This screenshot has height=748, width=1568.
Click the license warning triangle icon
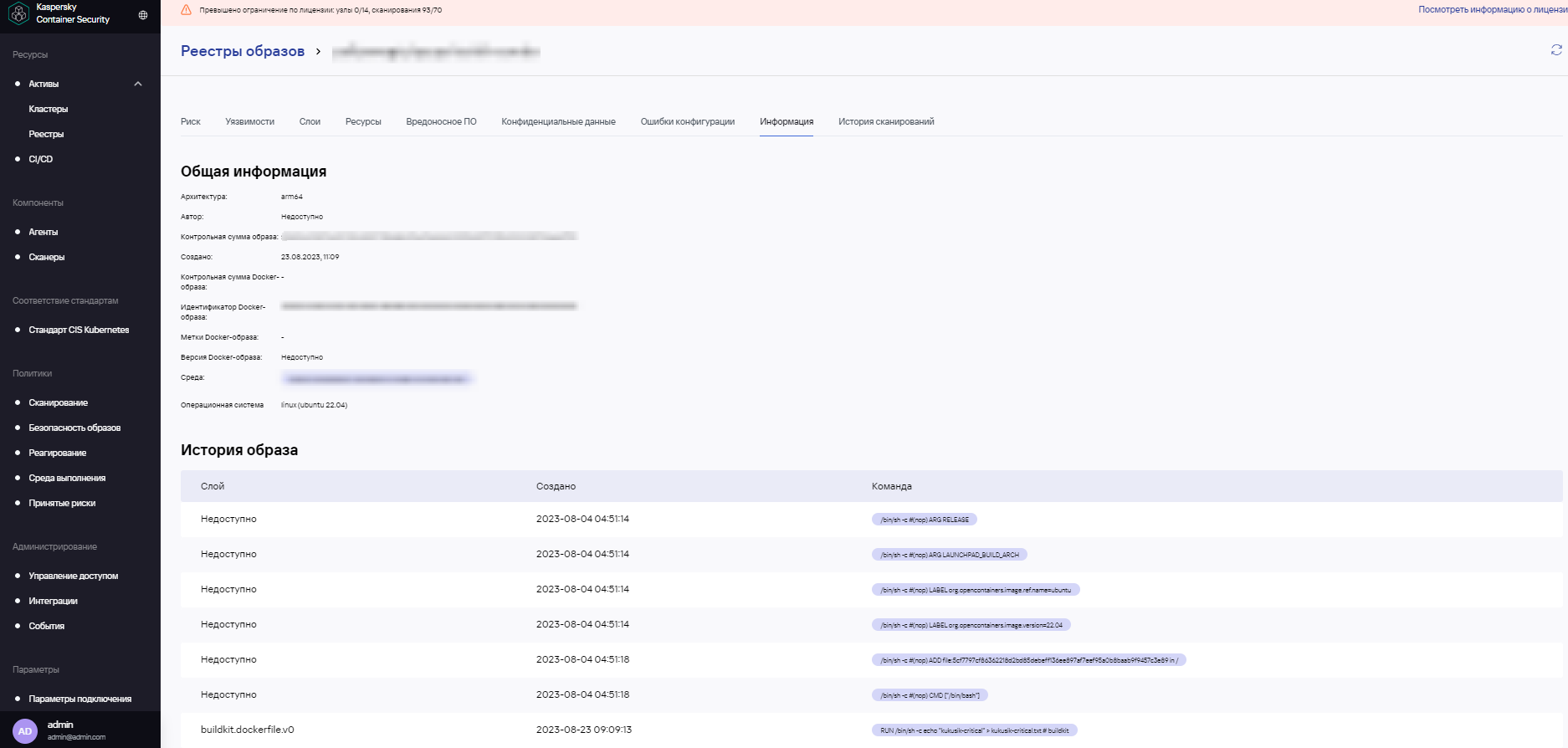(x=187, y=10)
